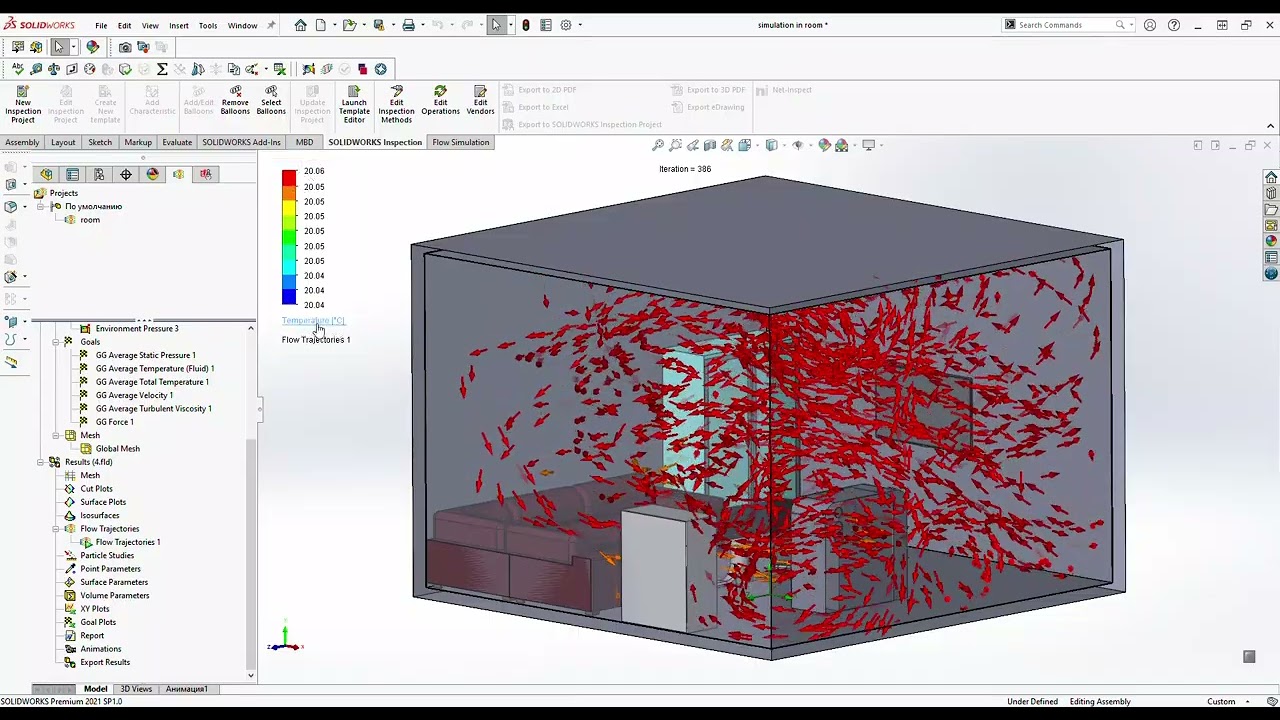Open Edit Inspection Methods
The image size is (1280, 720).
(x=396, y=104)
